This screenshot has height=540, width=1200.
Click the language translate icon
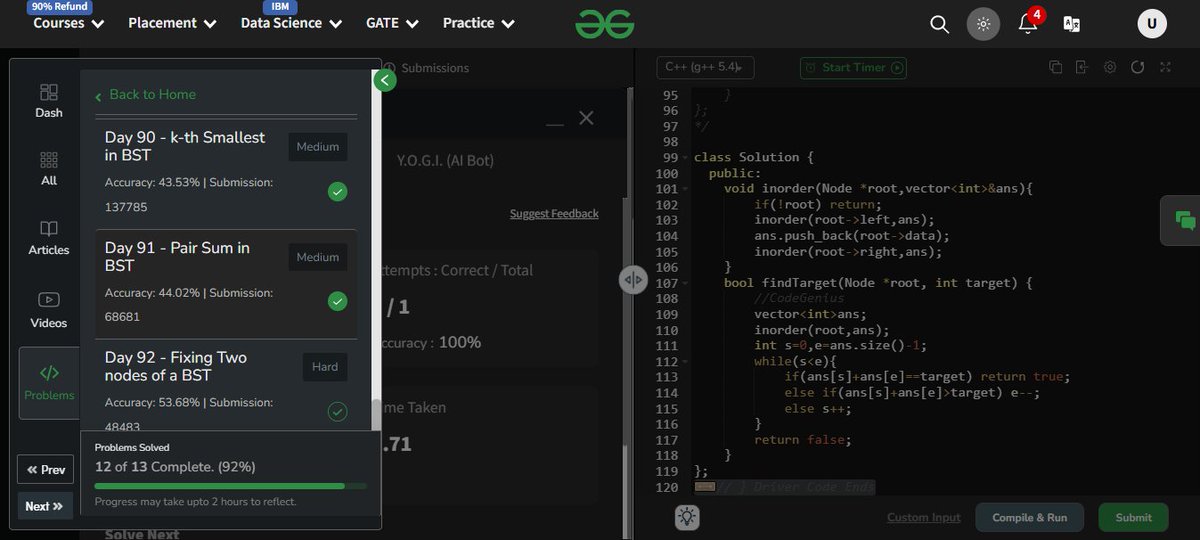click(x=1071, y=24)
